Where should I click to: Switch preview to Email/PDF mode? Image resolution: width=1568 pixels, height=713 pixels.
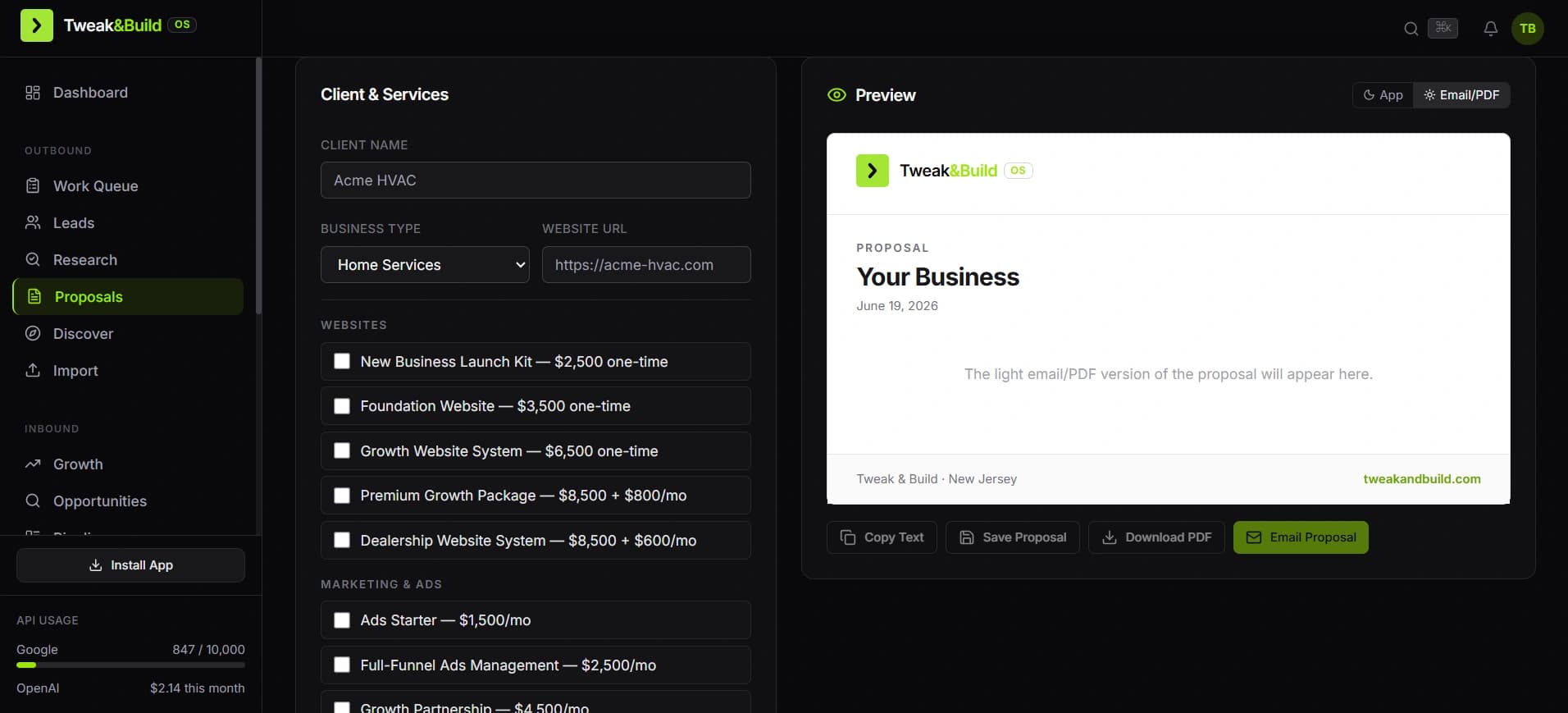(x=1461, y=95)
